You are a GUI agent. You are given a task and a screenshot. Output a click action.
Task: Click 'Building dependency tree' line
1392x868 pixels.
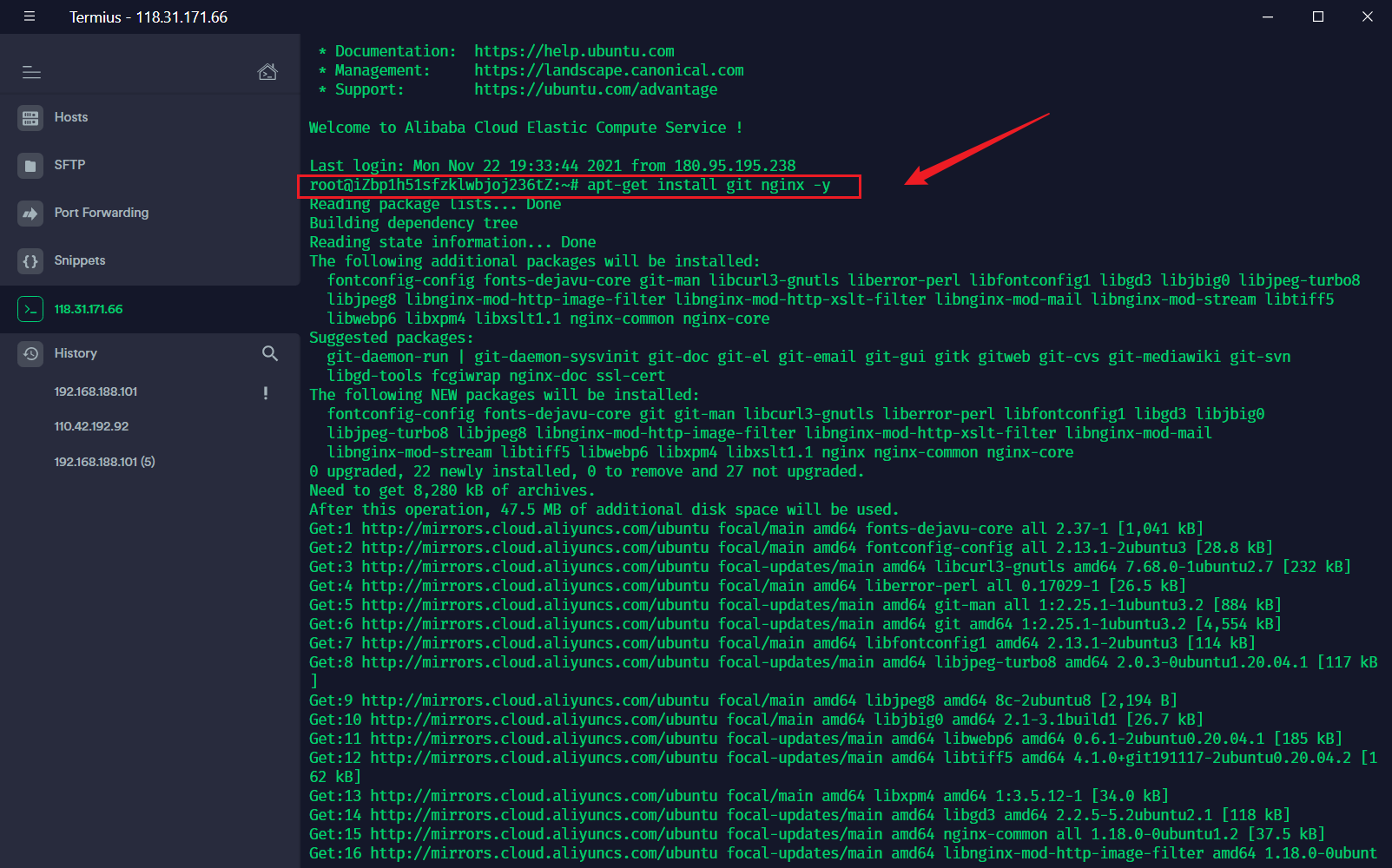click(413, 223)
